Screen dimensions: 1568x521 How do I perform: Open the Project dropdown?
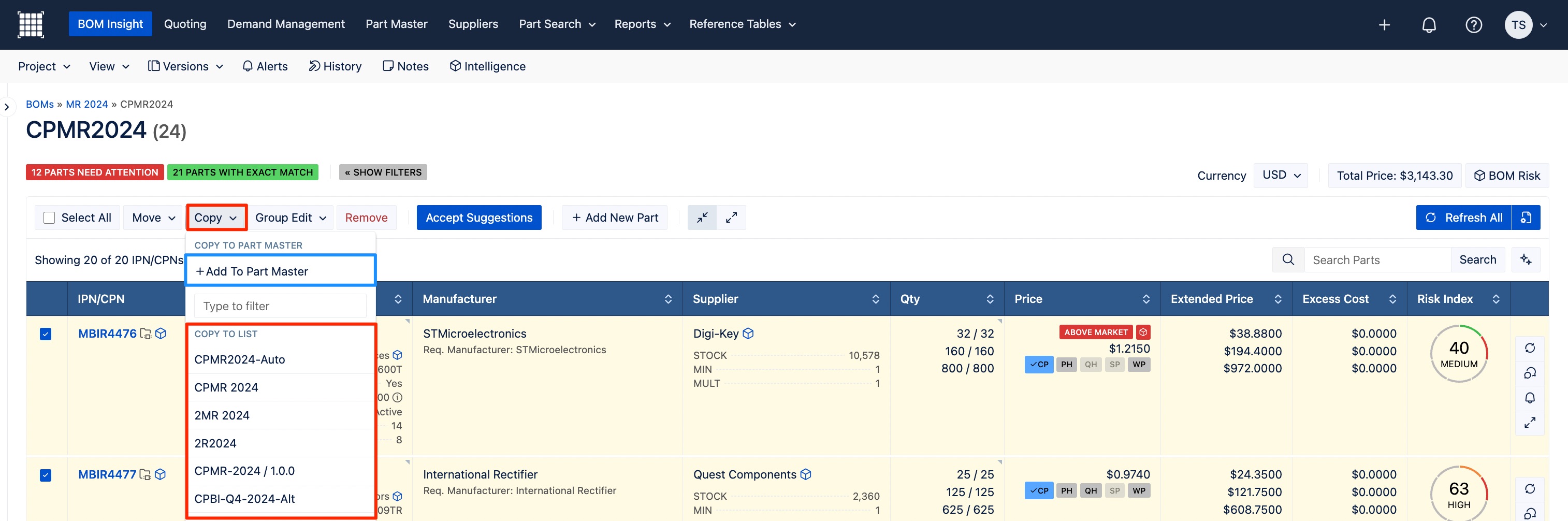tap(44, 66)
